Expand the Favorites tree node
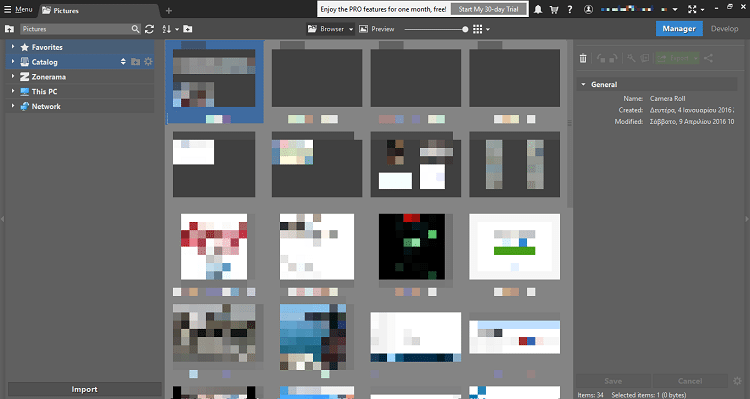The image size is (750, 399). click(13, 47)
